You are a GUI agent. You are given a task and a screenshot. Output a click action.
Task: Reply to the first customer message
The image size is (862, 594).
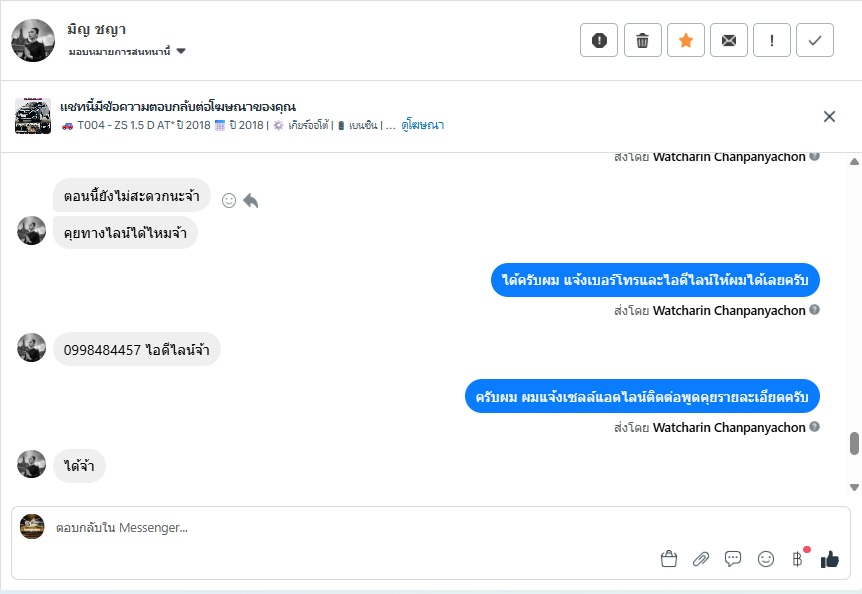click(251, 200)
